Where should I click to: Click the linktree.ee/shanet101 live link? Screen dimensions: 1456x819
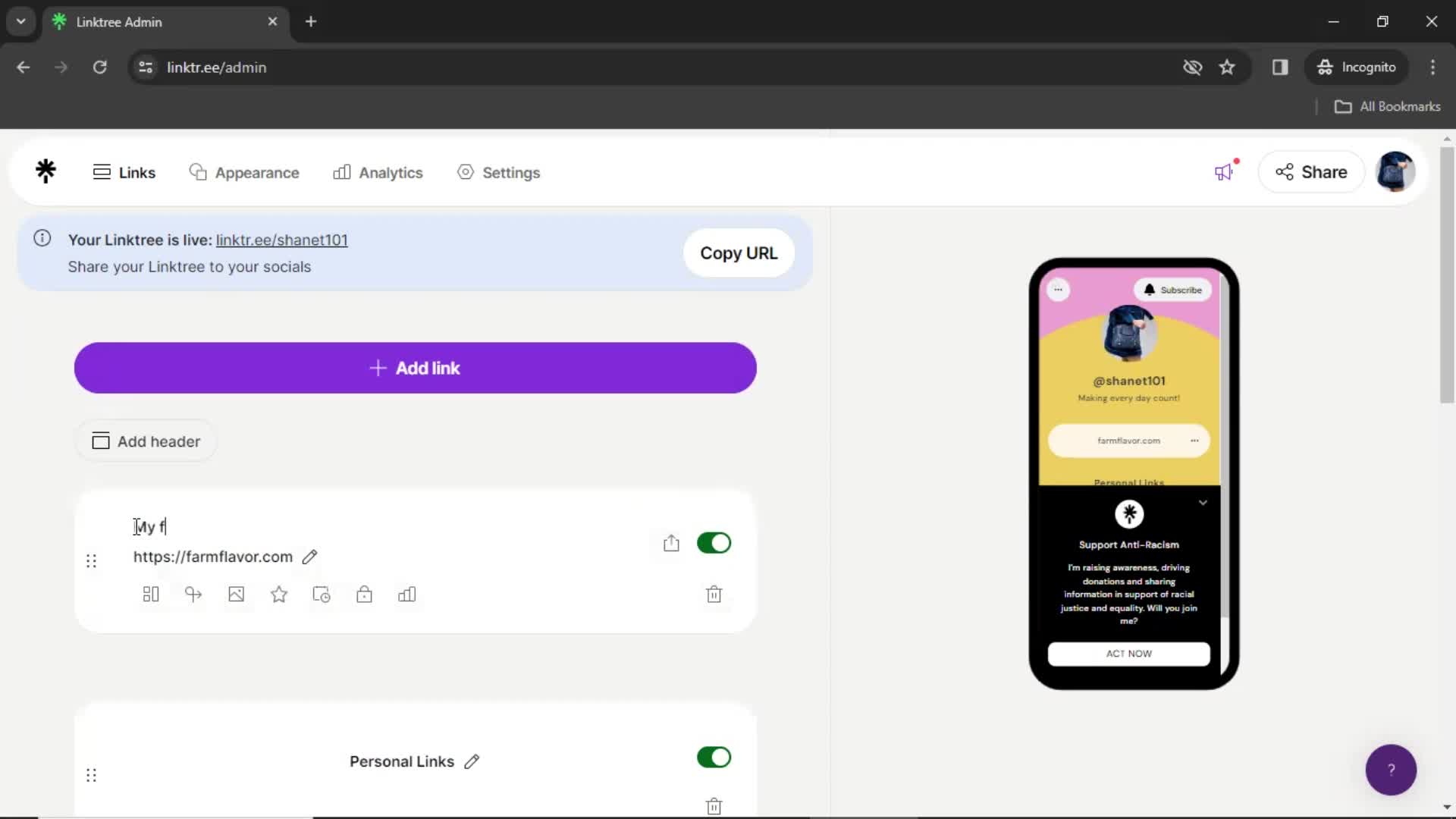pyautogui.click(x=282, y=240)
